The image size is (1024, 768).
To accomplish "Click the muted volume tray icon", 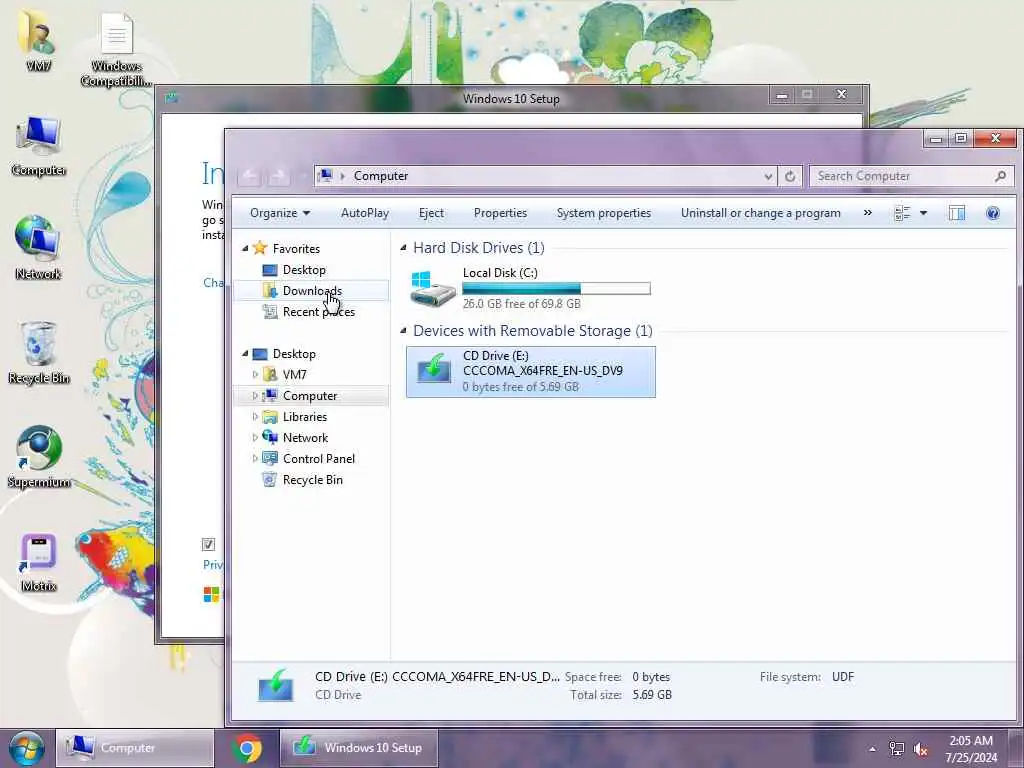I will pyautogui.click(x=921, y=749).
